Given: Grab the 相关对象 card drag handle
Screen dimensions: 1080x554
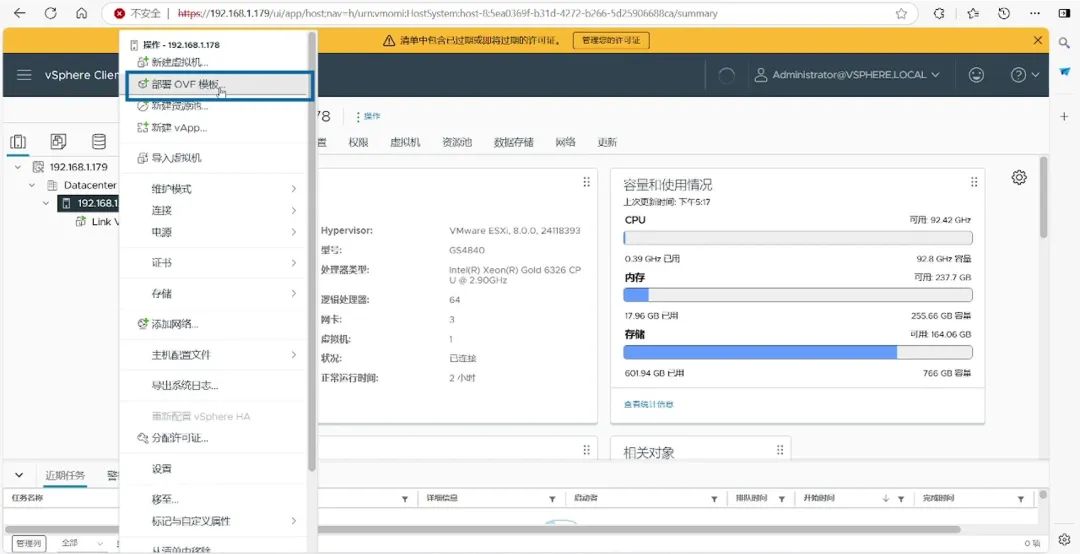Looking at the screenshot, I should (x=780, y=449).
